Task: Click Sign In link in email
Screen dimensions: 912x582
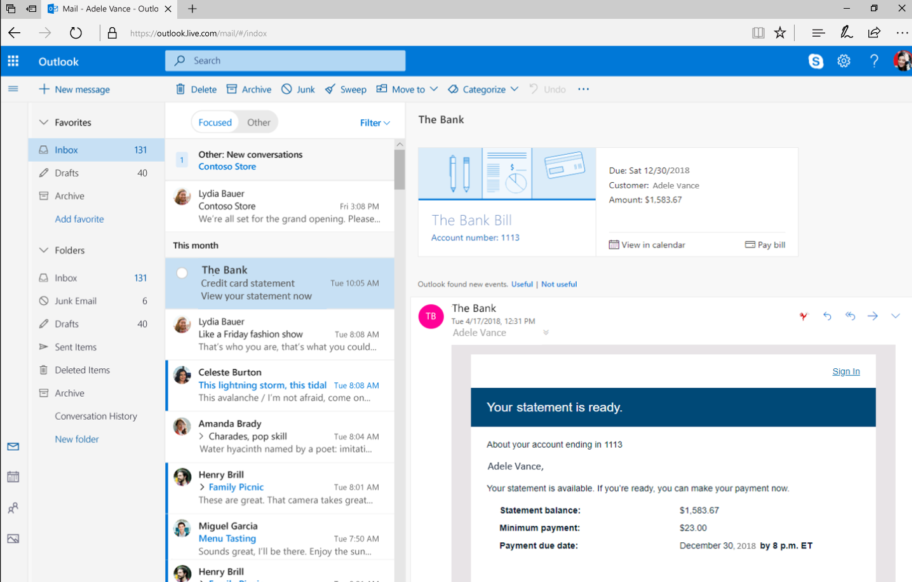Action: point(846,372)
